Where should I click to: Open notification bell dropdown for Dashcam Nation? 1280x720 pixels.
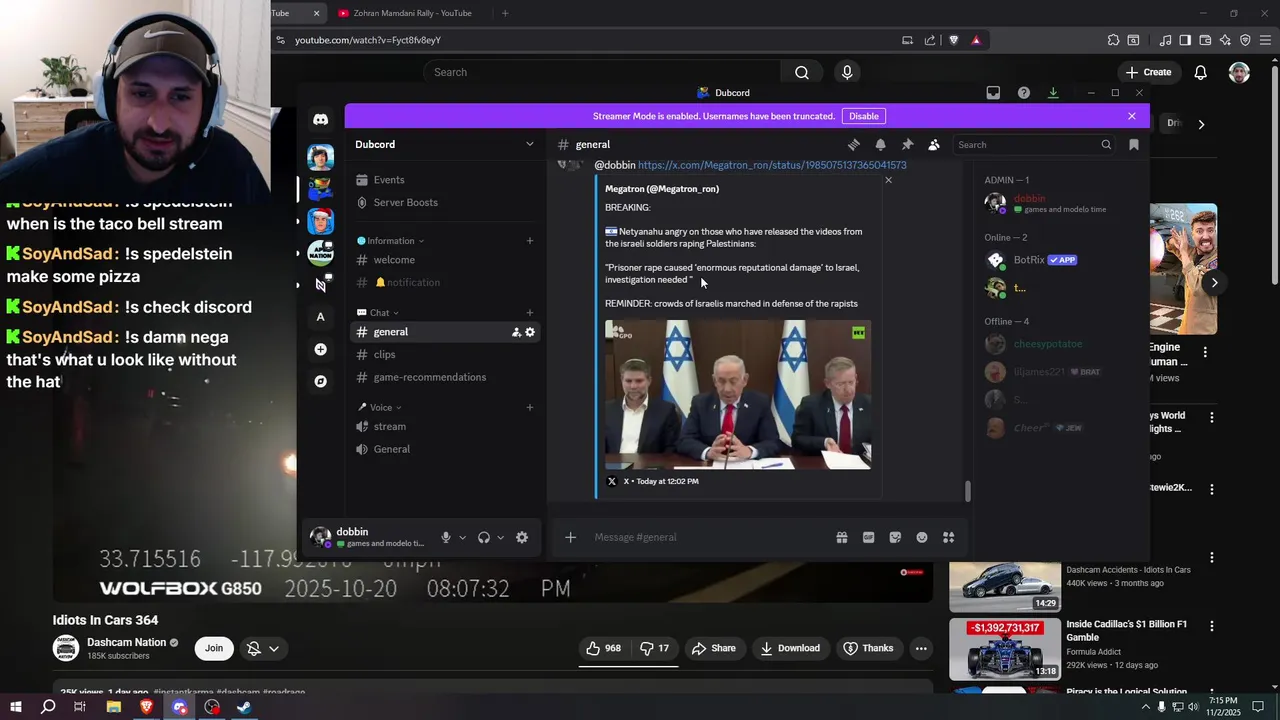click(263, 648)
